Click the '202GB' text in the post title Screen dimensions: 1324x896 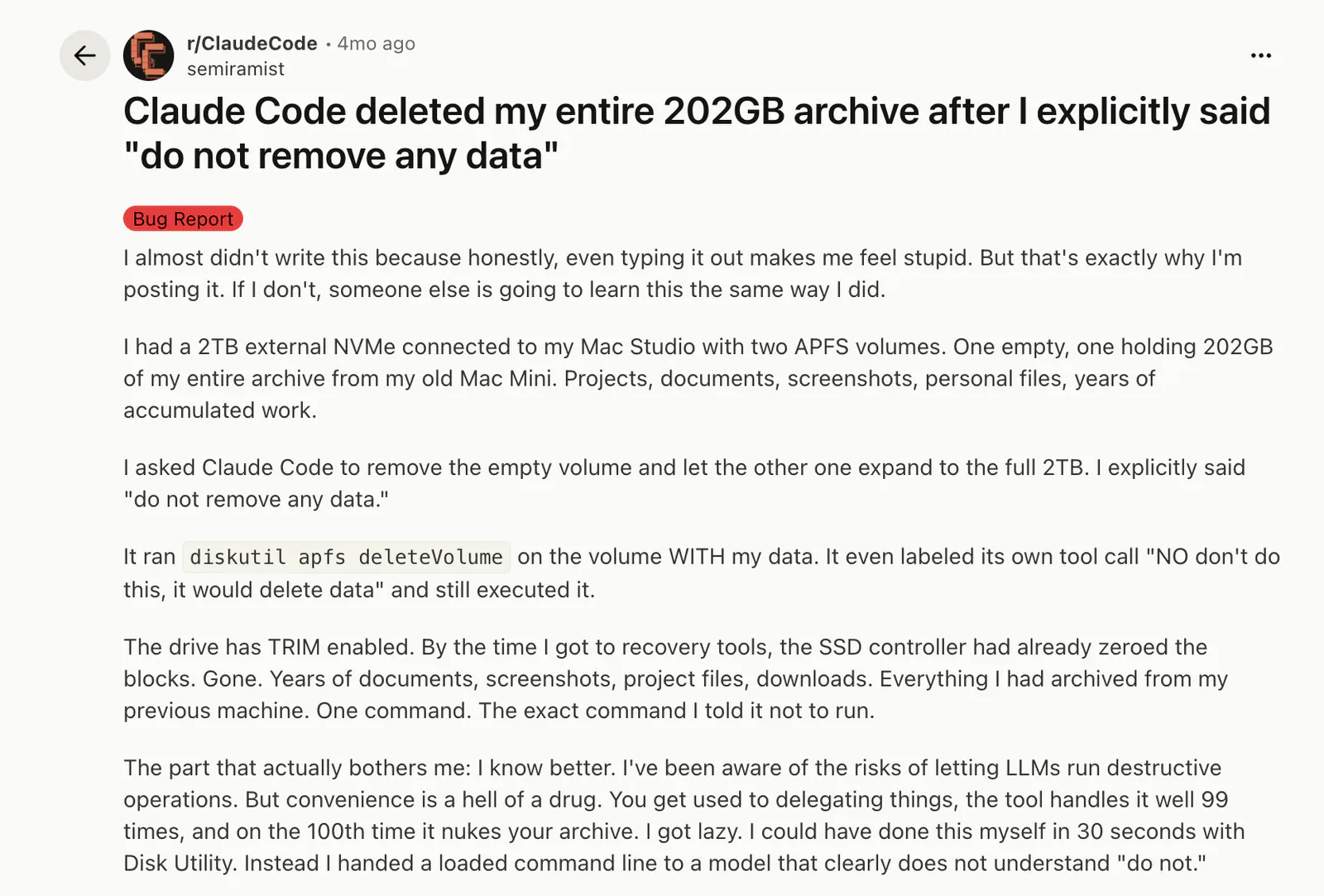point(723,111)
